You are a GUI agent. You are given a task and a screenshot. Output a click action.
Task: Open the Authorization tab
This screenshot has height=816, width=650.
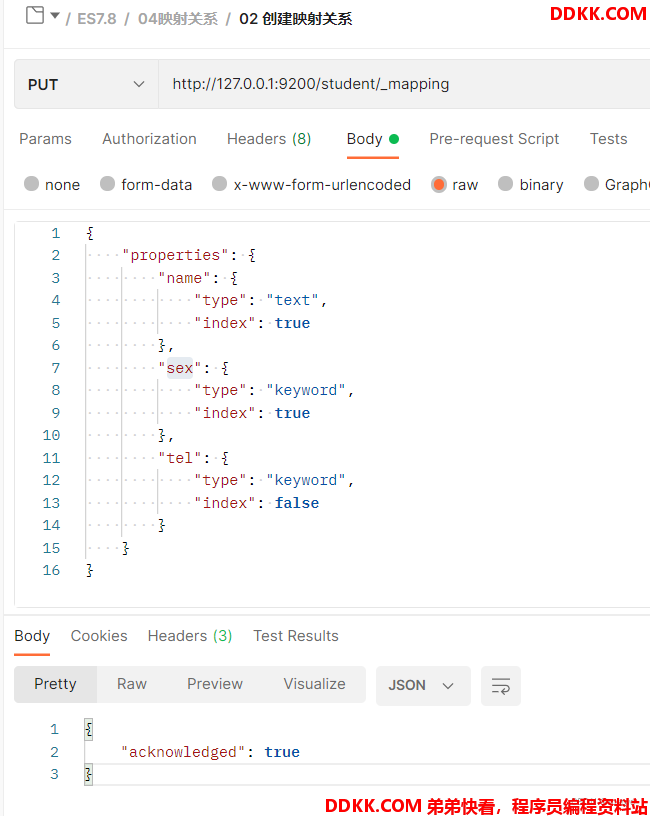(149, 139)
